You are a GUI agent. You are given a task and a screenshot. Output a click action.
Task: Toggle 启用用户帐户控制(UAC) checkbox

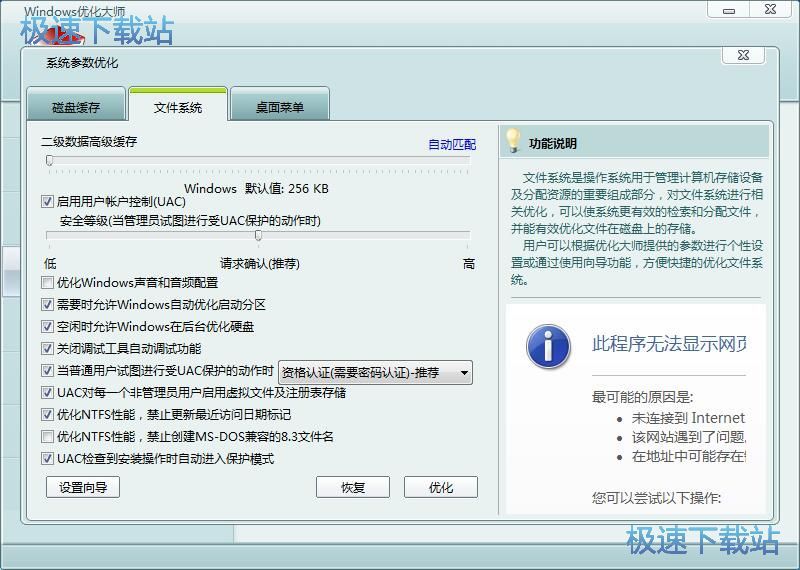click(47, 202)
